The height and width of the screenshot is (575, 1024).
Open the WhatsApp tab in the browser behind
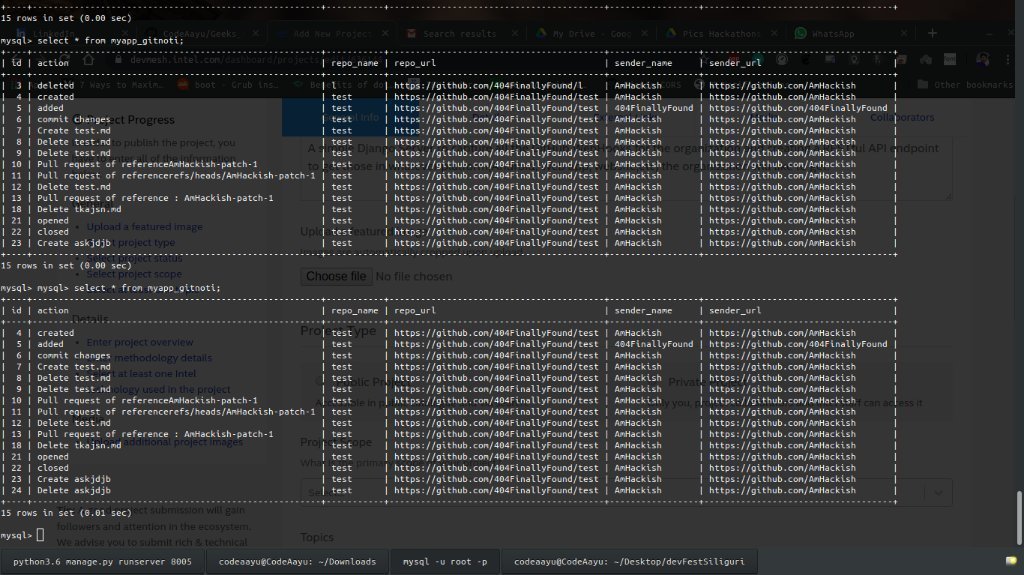click(x=833, y=33)
